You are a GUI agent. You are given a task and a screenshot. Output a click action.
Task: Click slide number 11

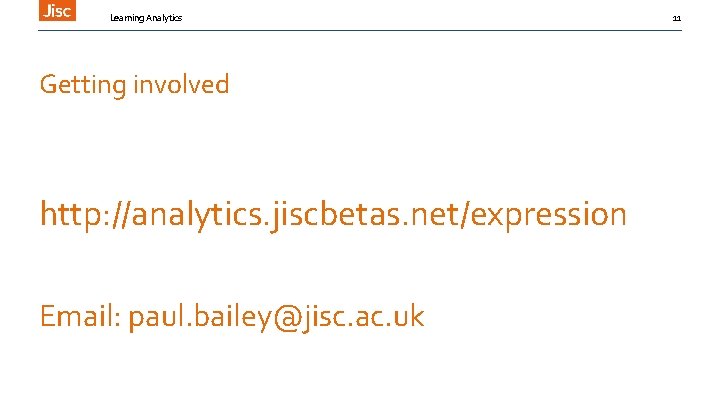(676, 18)
